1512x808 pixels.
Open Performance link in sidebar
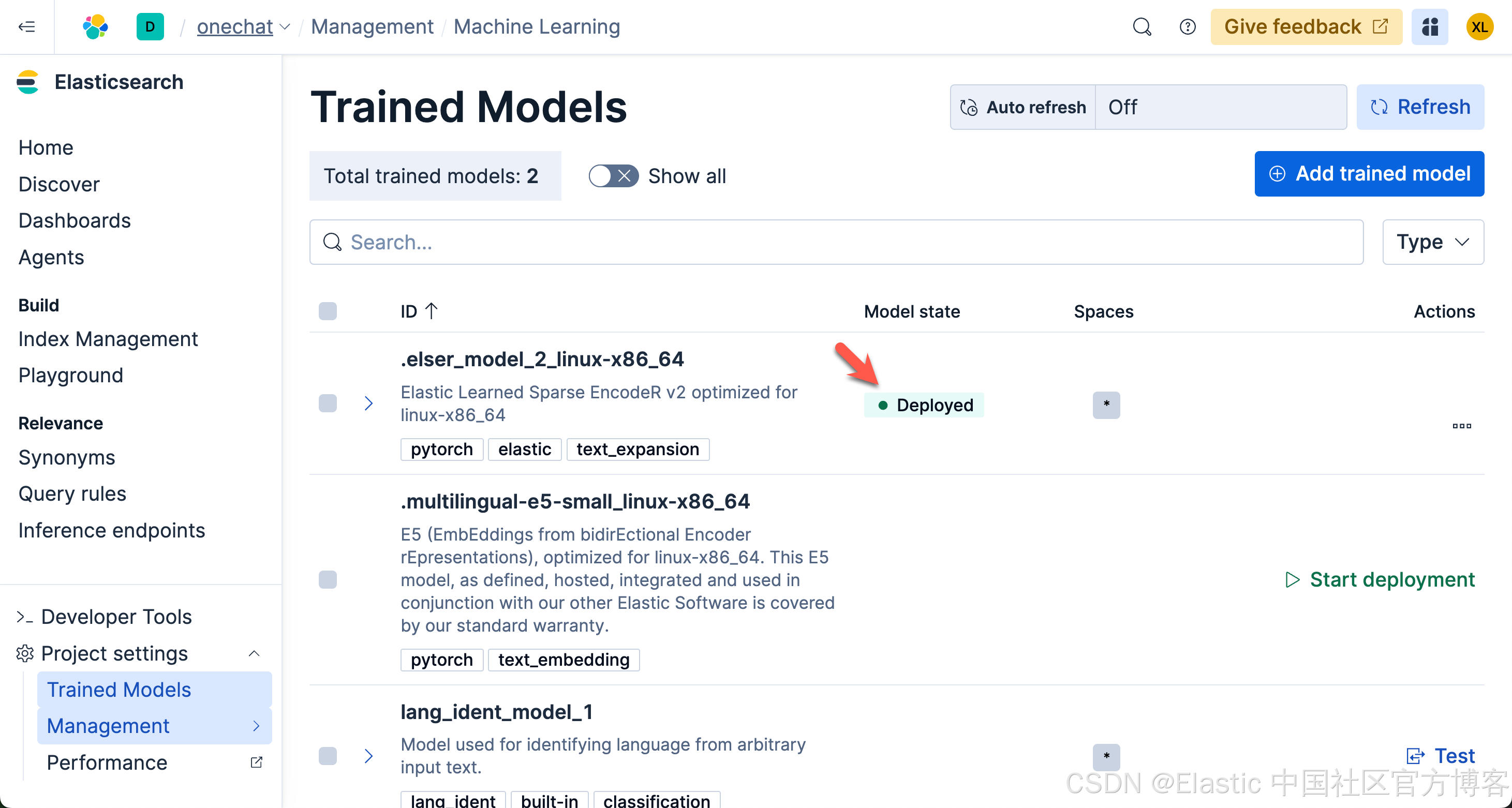coord(107,762)
